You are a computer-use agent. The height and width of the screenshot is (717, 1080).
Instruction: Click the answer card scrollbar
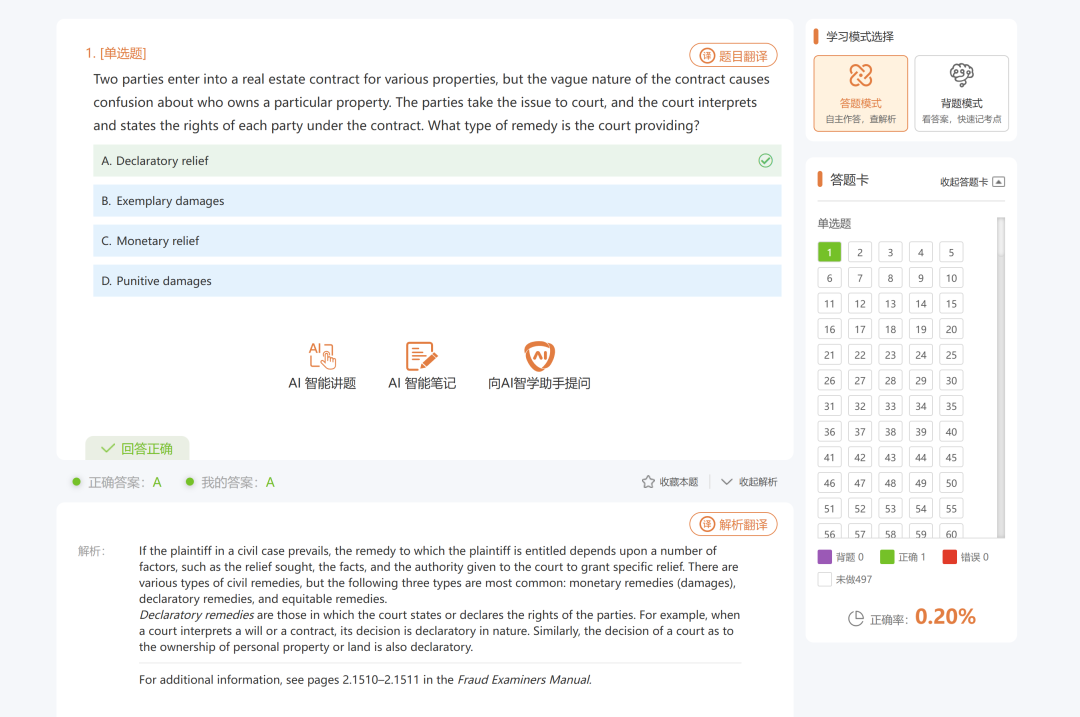1001,377
